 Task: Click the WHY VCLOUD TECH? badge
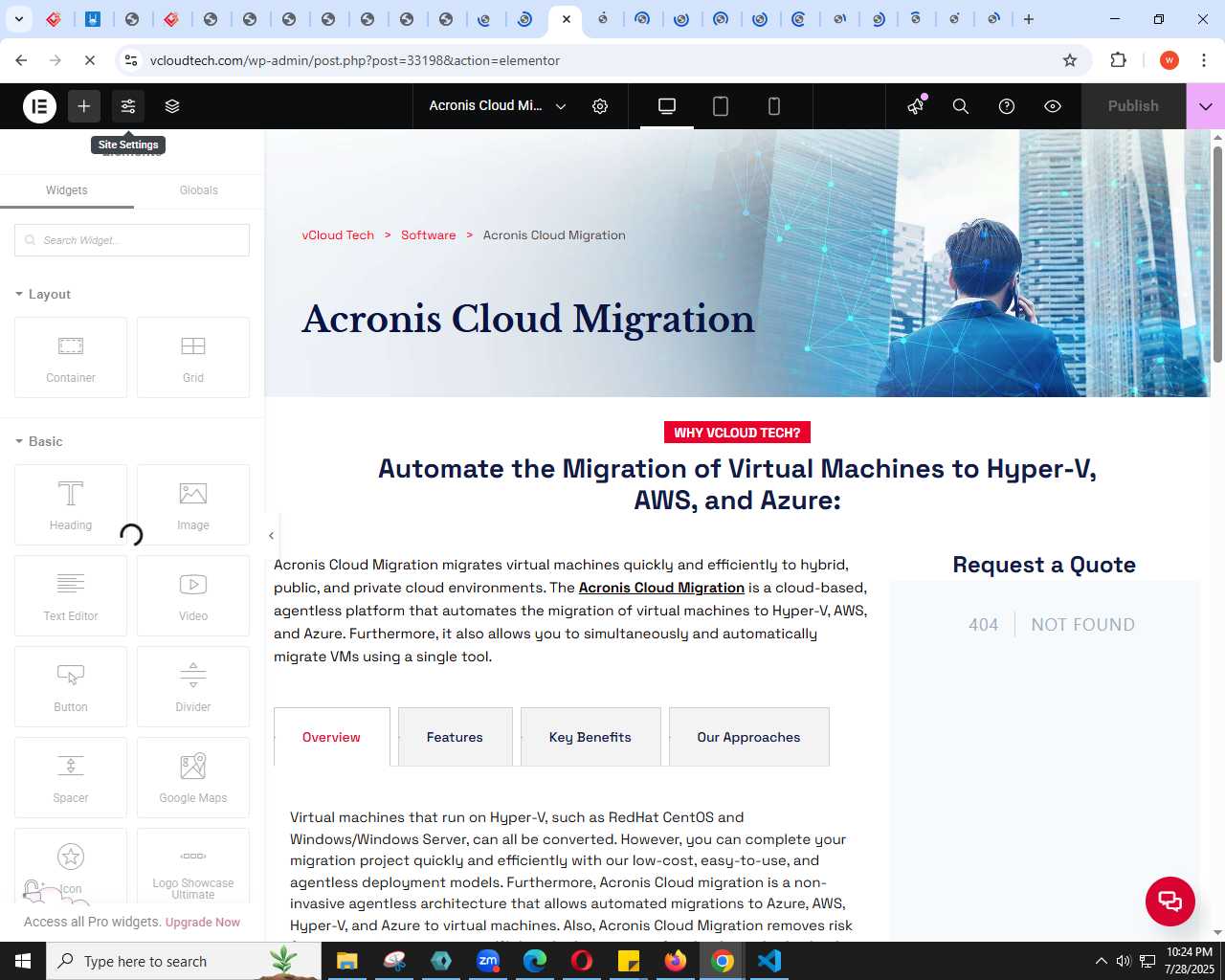tap(737, 433)
